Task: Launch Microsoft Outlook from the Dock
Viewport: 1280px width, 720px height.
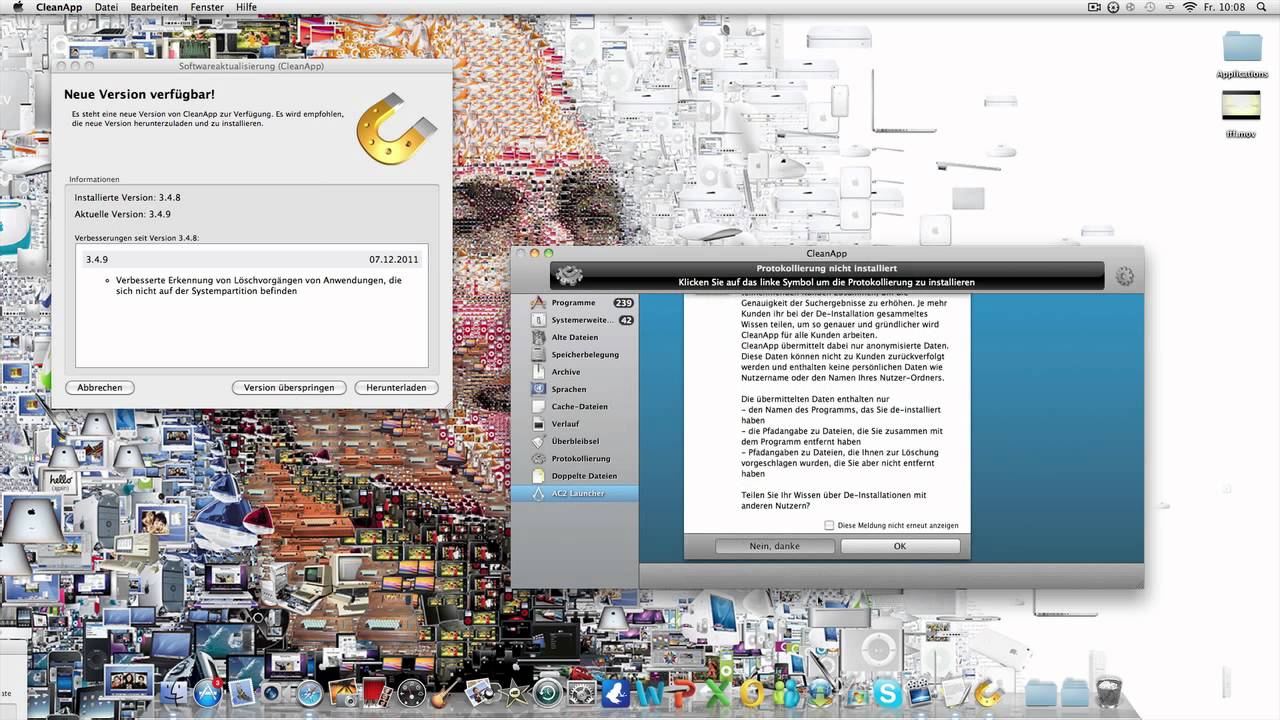Action: coord(752,692)
